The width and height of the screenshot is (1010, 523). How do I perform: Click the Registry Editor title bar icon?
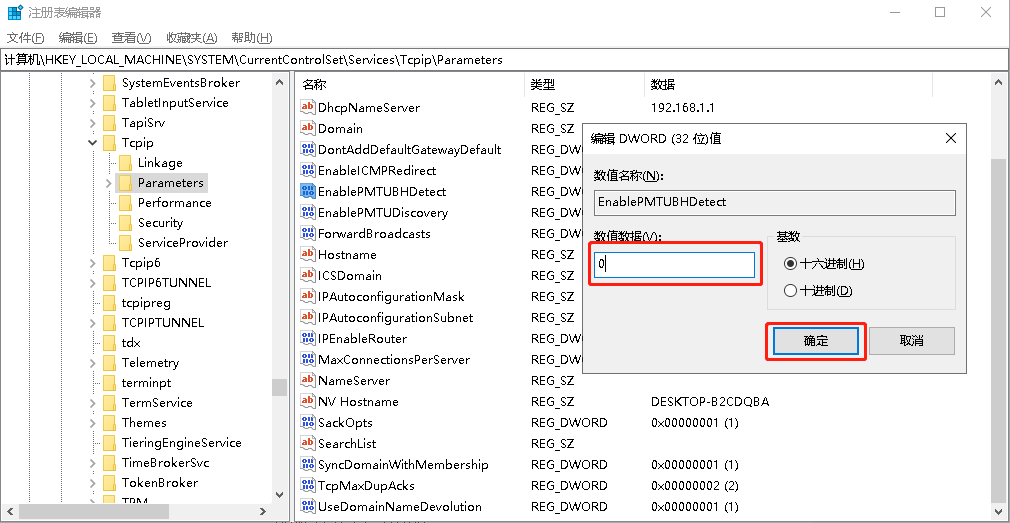point(15,13)
